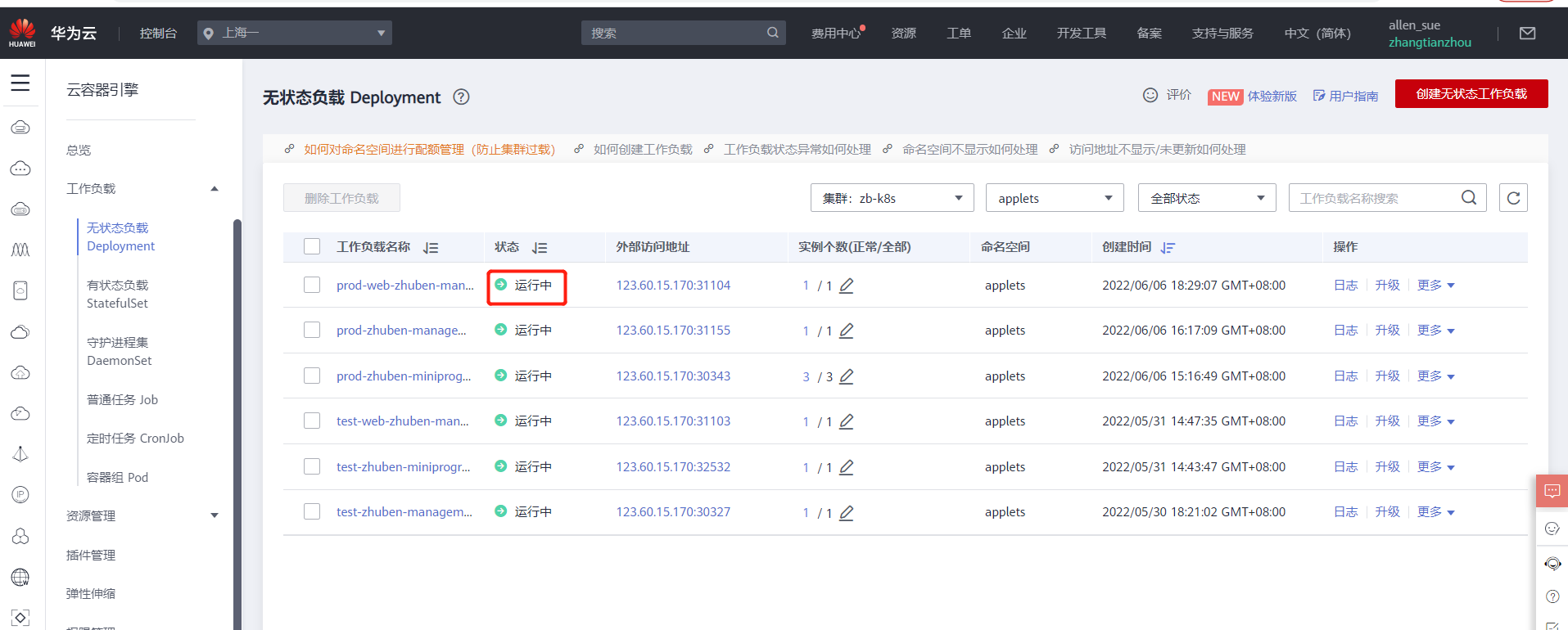
Task: Click the help question mark beside Deployment title
Action: point(462,97)
